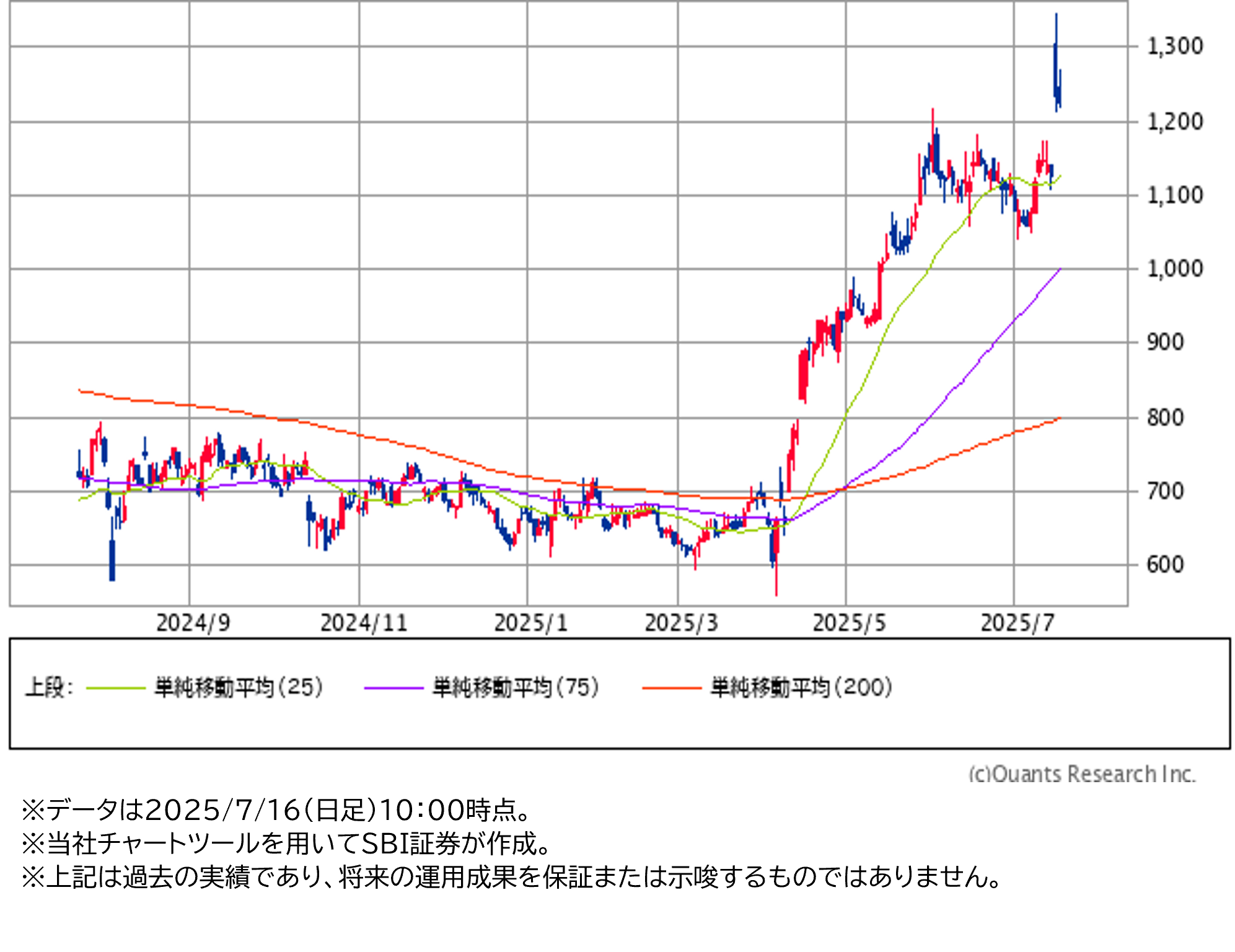Click the 2025/7 date axis label

pyautogui.click(x=1017, y=623)
